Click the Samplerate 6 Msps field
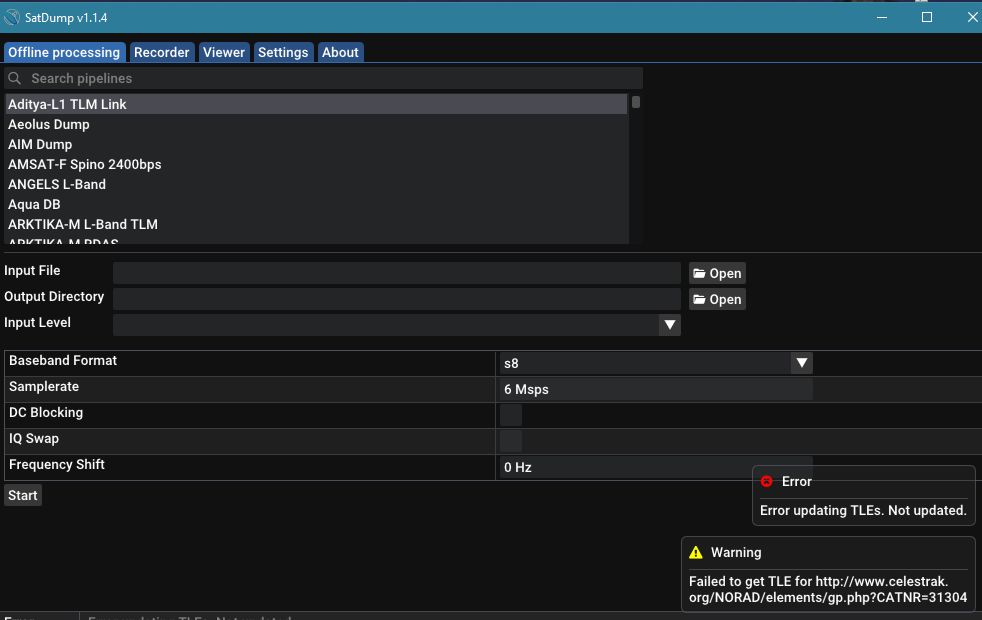This screenshot has height=620, width=982. (x=656, y=389)
